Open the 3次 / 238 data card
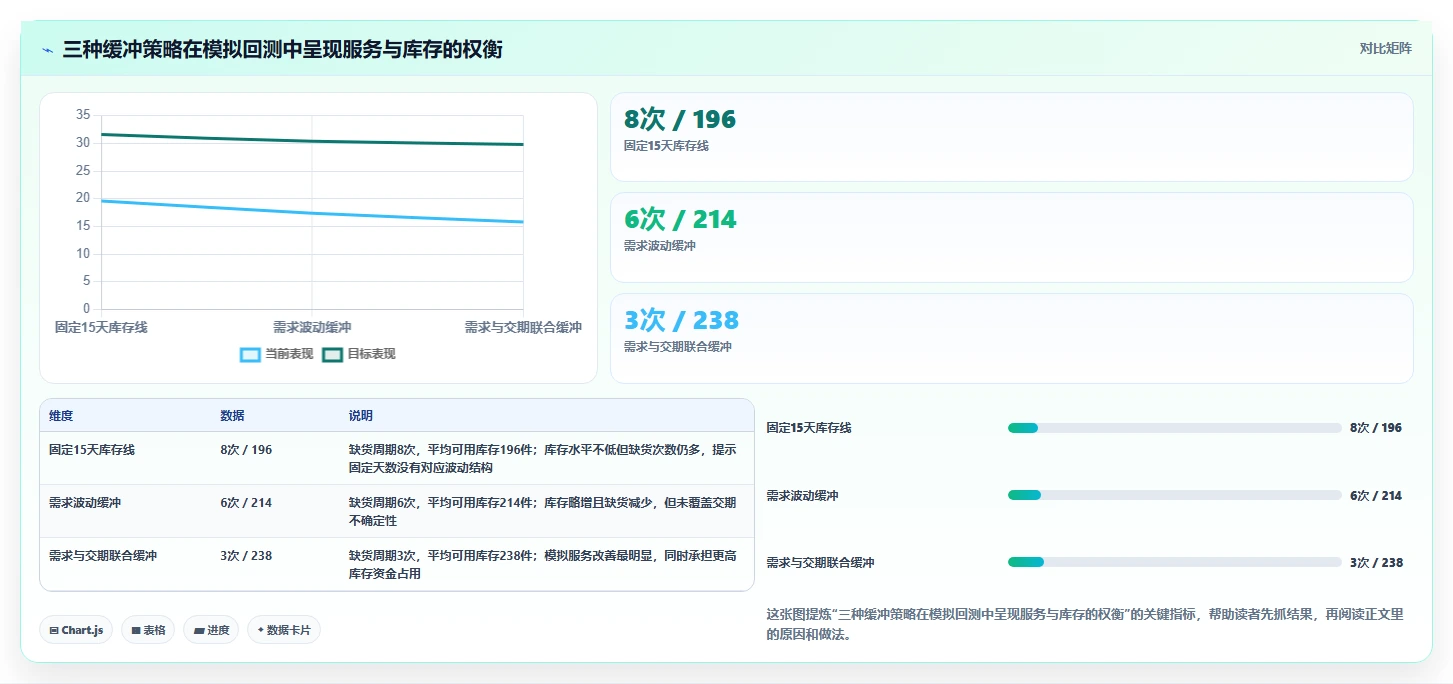This screenshot has width=1453, height=684. pyautogui.click(x=1011, y=338)
